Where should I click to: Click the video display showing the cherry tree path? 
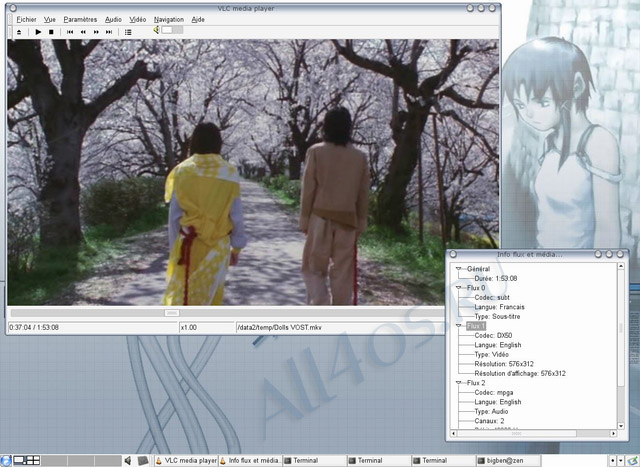coord(253,172)
